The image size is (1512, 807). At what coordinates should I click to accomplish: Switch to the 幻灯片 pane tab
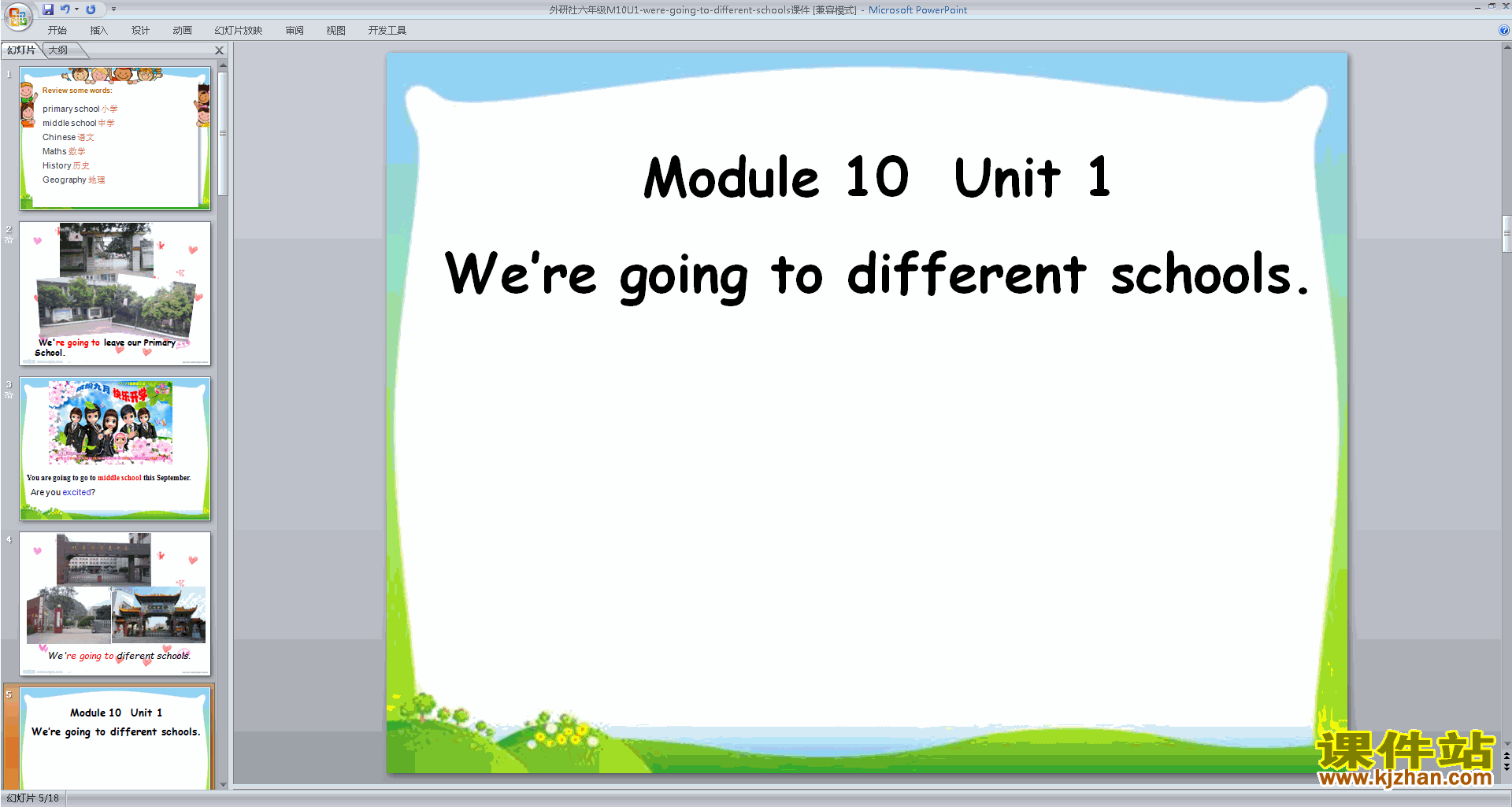coord(21,50)
